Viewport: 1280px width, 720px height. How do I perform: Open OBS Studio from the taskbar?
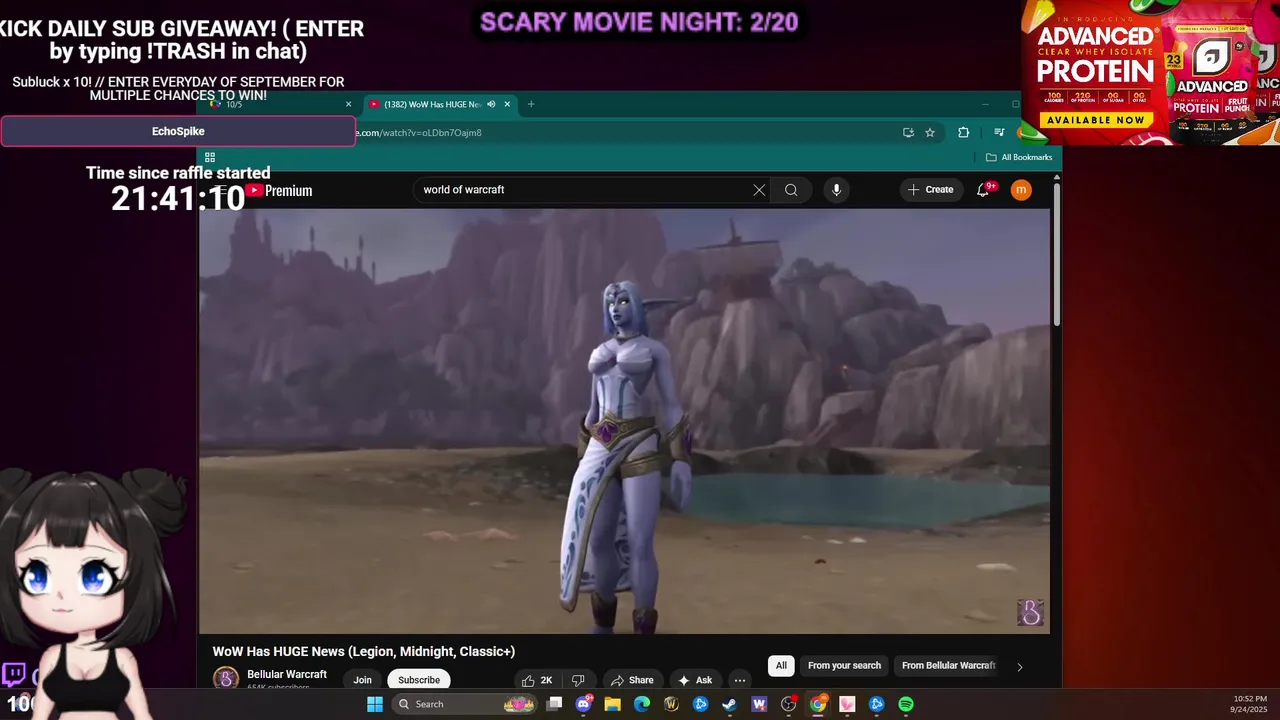click(788, 704)
